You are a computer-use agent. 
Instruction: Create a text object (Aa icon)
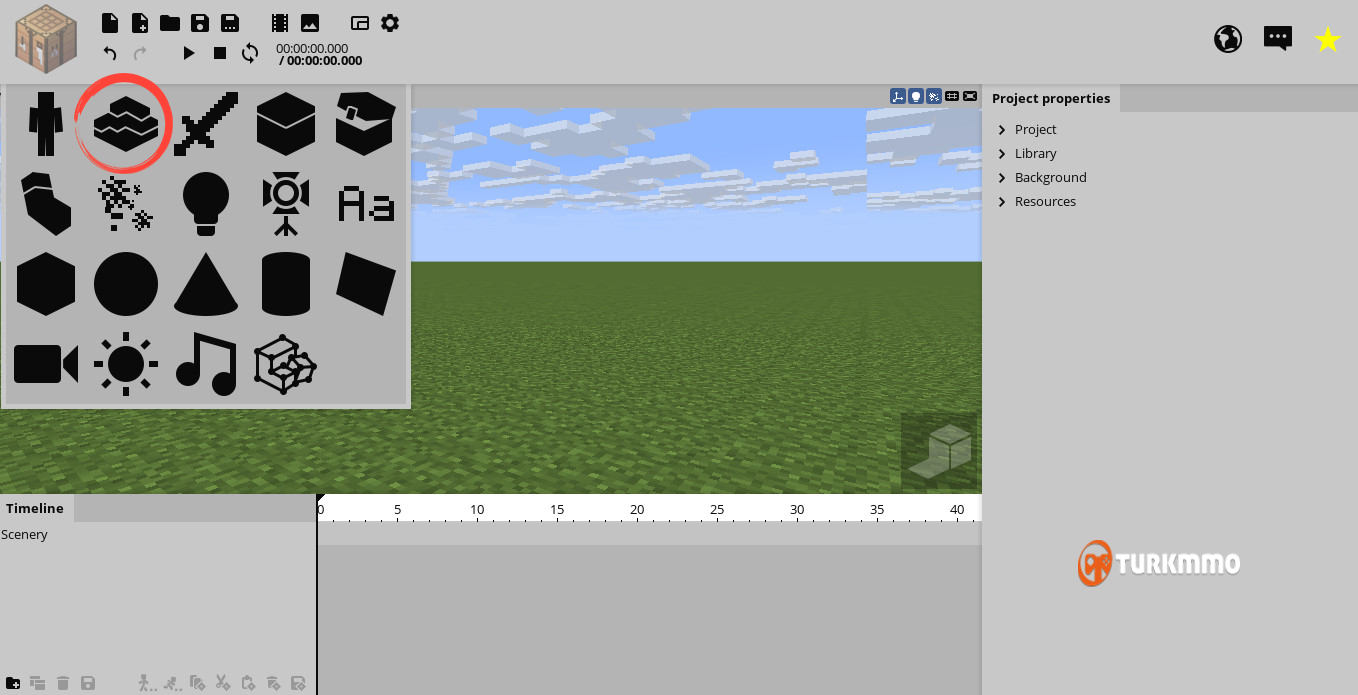pyautogui.click(x=366, y=204)
